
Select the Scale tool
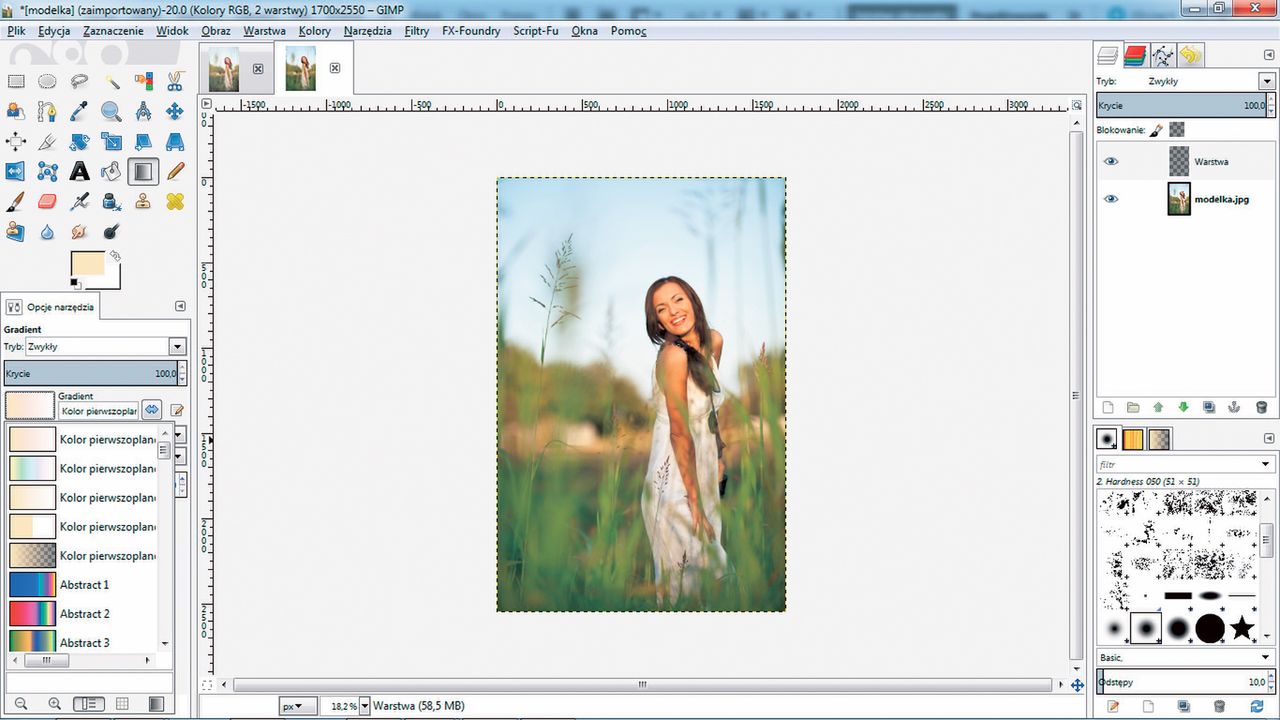coord(111,141)
